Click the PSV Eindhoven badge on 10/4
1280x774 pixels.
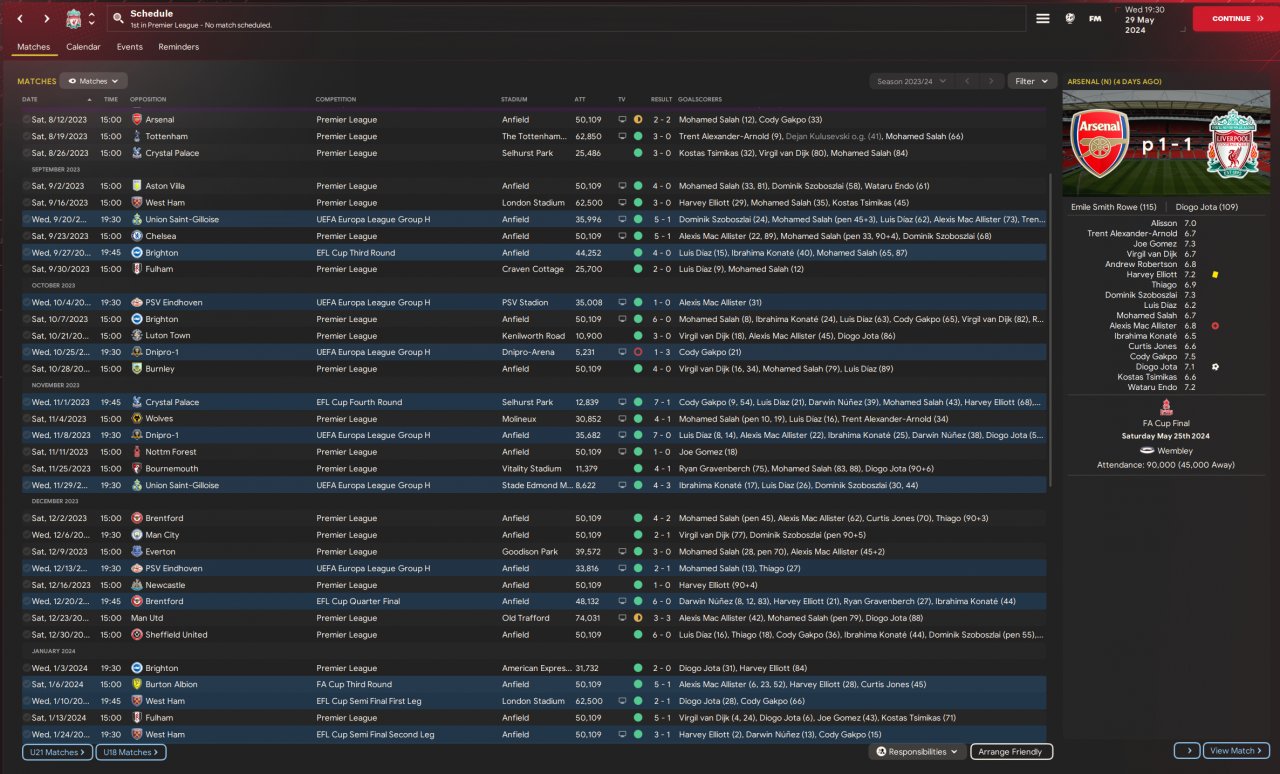137,302
